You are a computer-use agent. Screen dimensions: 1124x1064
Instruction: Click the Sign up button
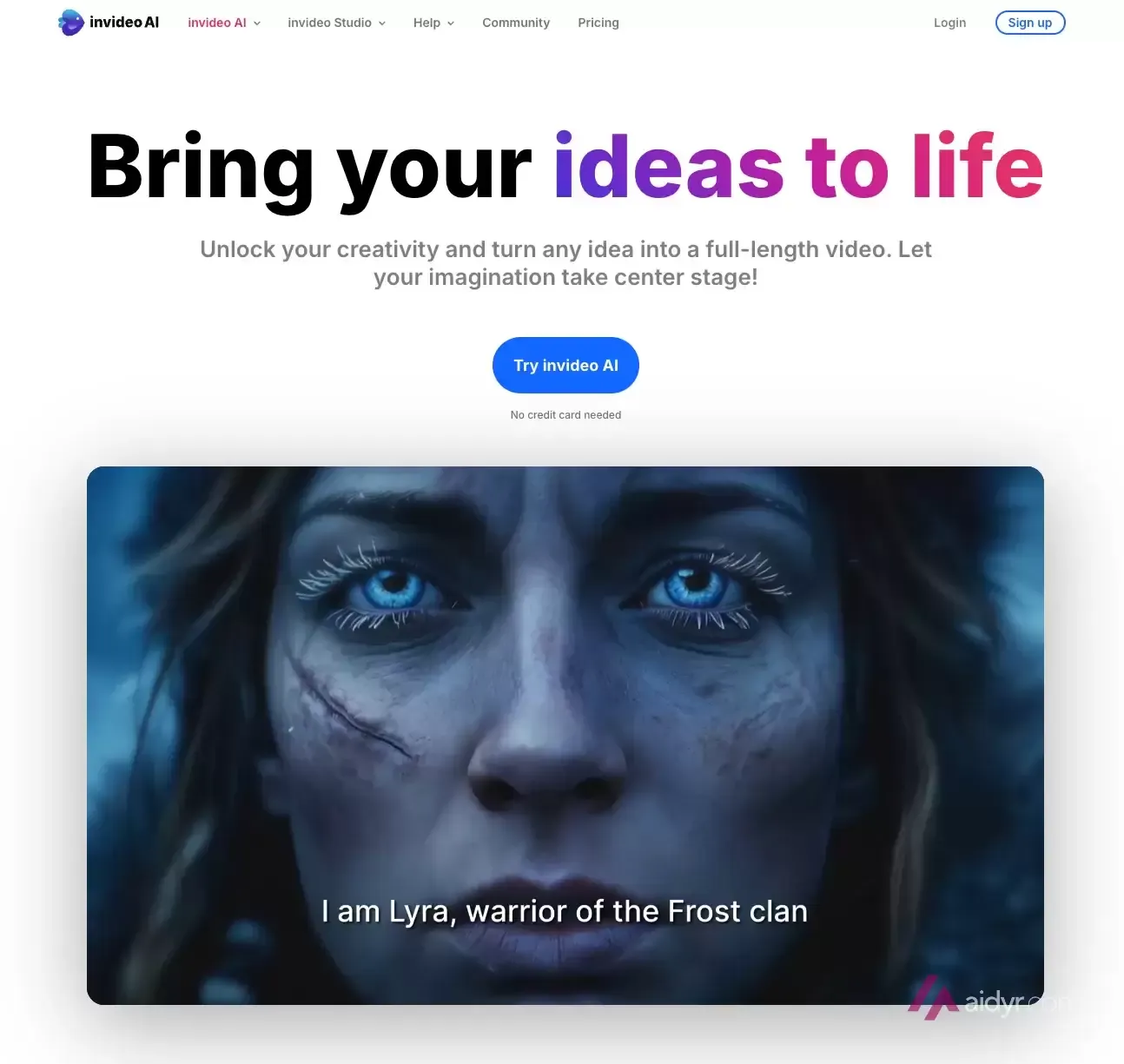click(x=1030, y=23)
